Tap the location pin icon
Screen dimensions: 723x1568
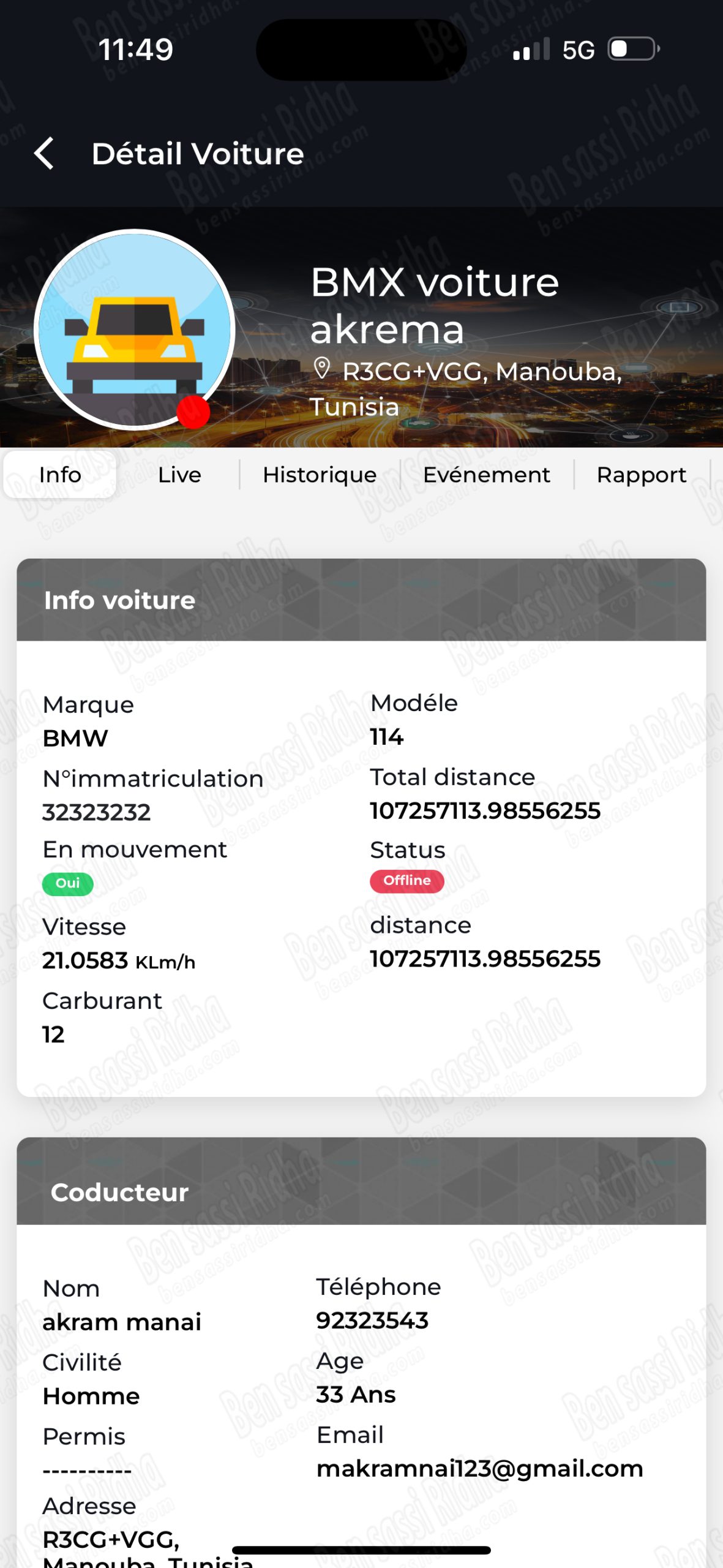(322, 369)
